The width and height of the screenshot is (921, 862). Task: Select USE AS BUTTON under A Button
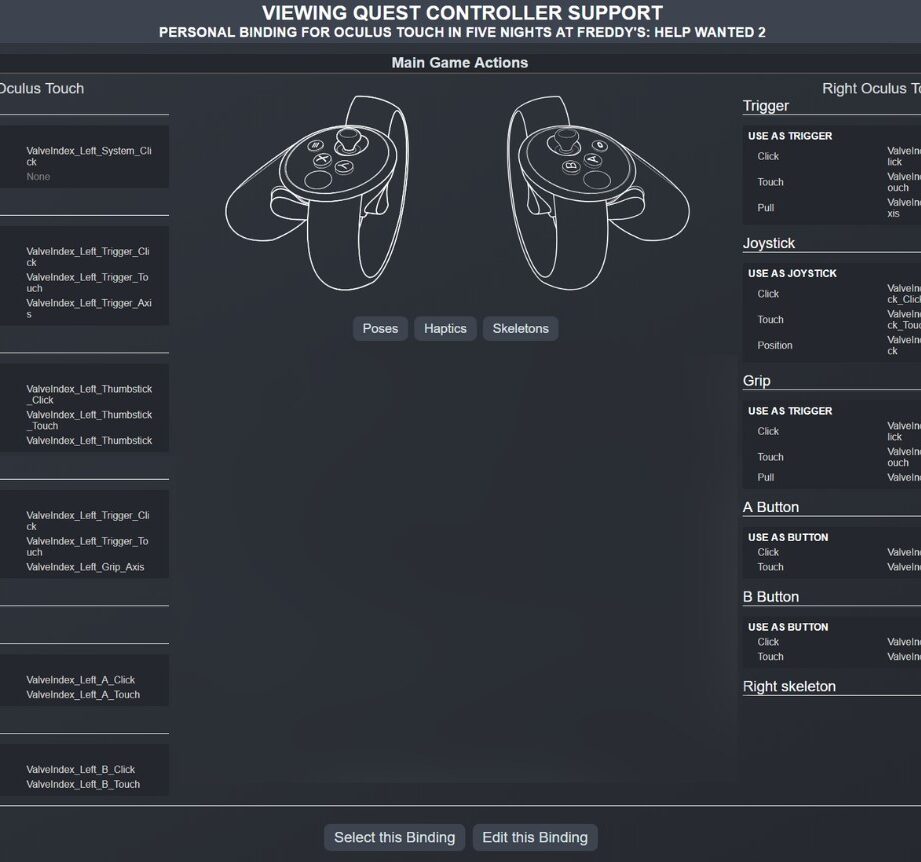(788, 537)
